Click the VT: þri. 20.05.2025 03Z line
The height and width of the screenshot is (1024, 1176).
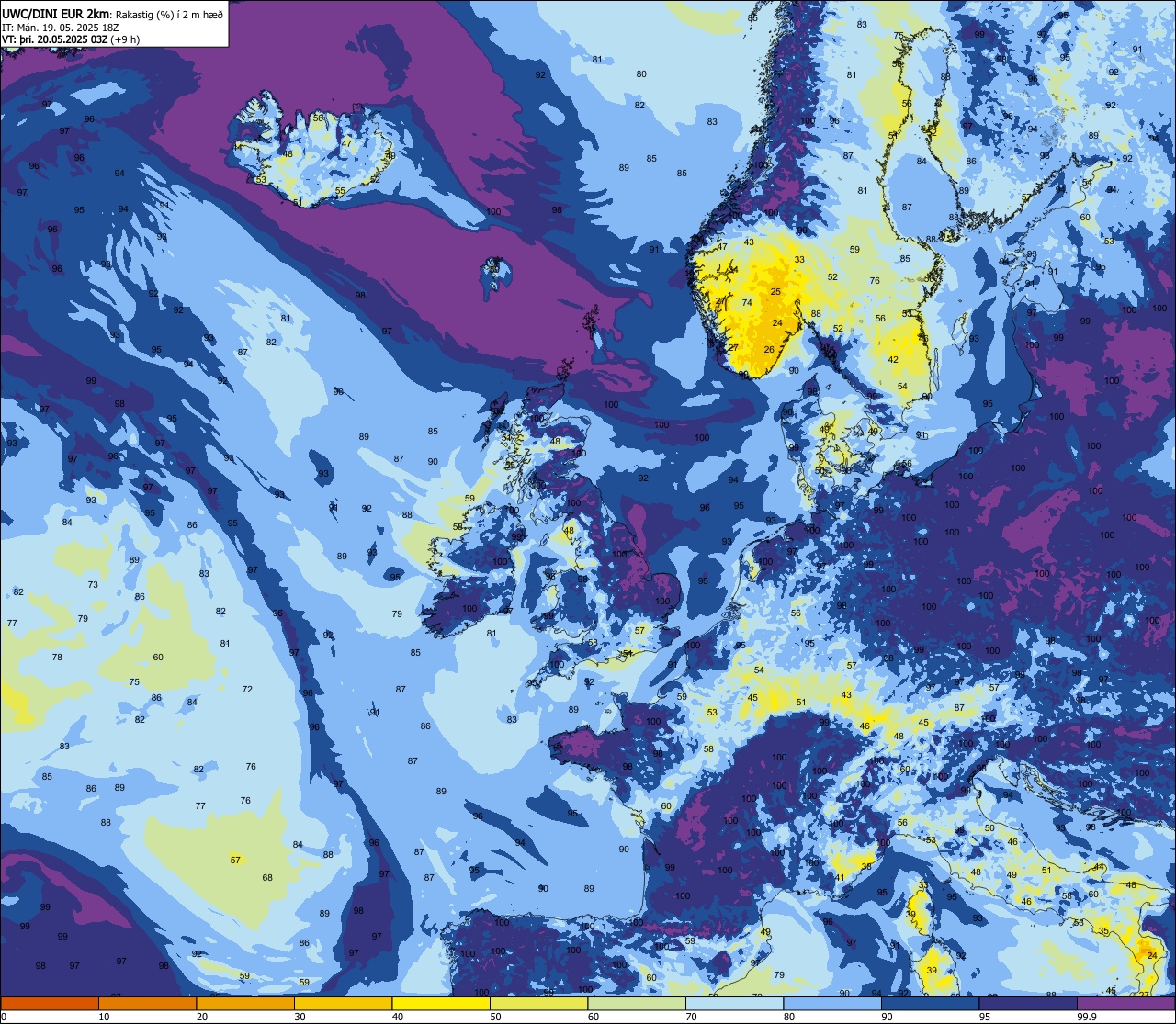(57, 39)
